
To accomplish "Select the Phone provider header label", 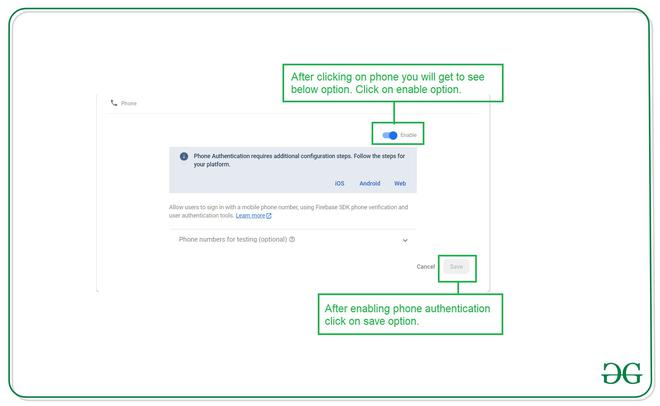I will tap(129, 103).
